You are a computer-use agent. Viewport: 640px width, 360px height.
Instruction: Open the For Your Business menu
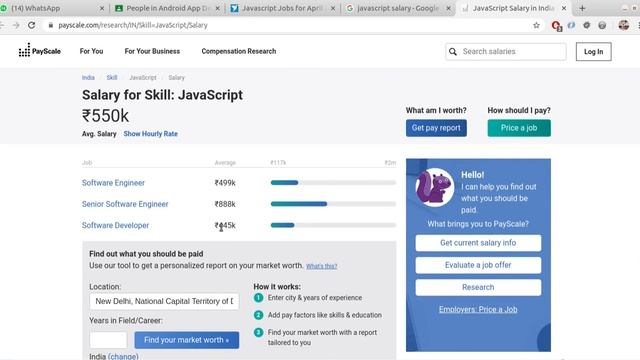(x=152, y=51)
